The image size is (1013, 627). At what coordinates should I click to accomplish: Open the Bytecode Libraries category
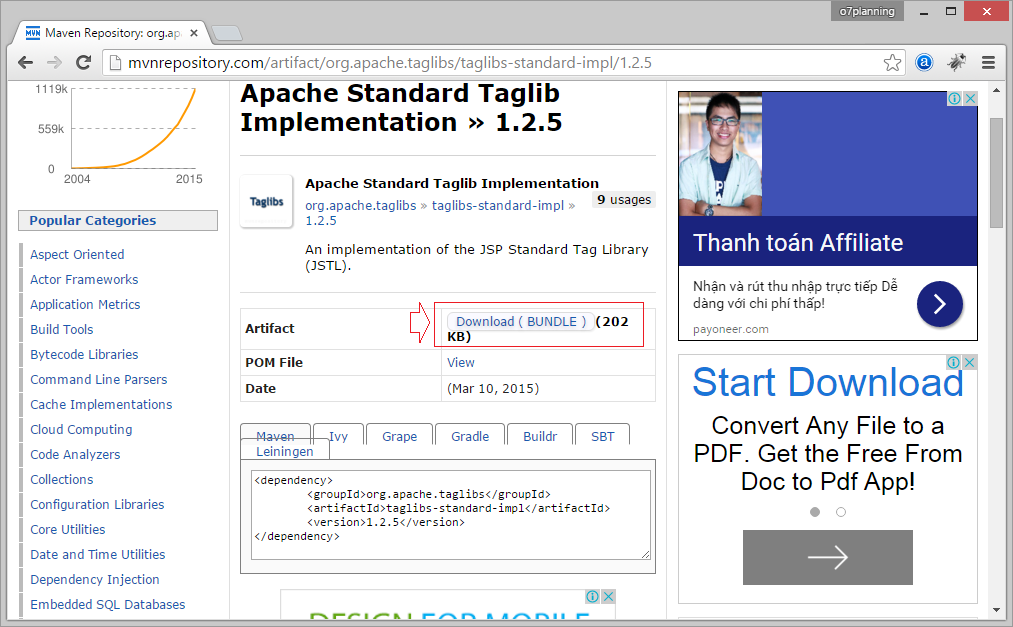[84, 355]
